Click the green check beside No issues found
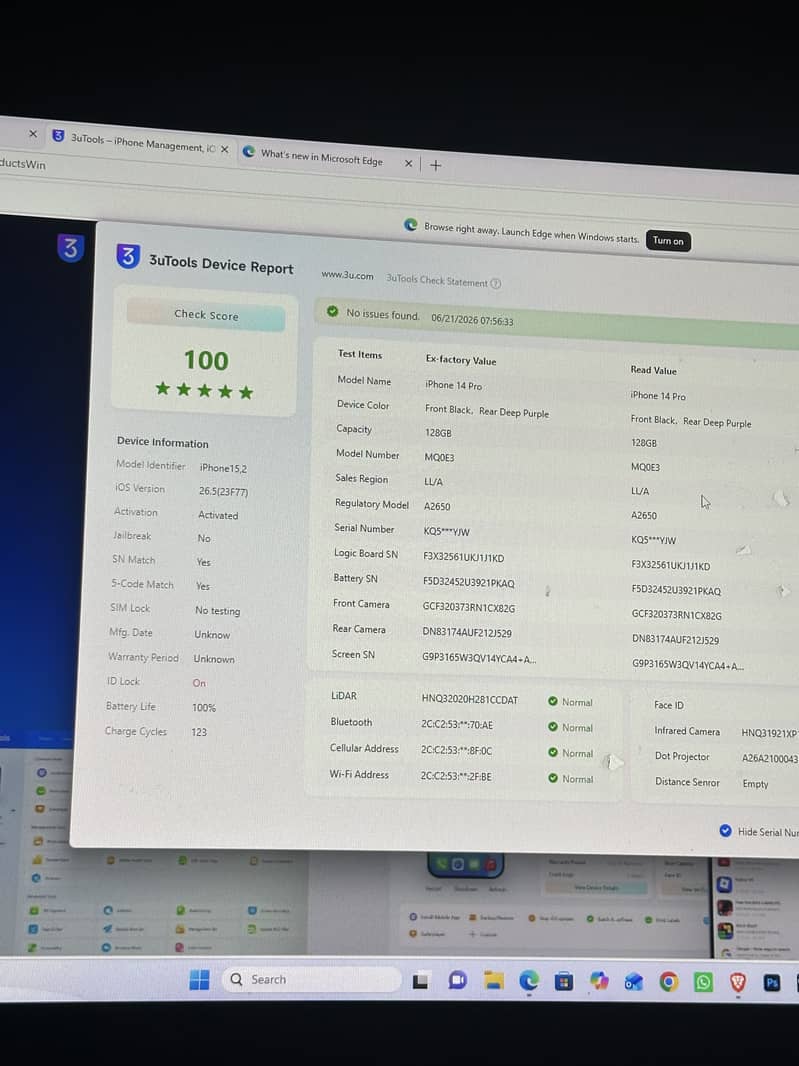Image resolution: width=799 pixels, height=1066 pixels. tap(333, 311)
